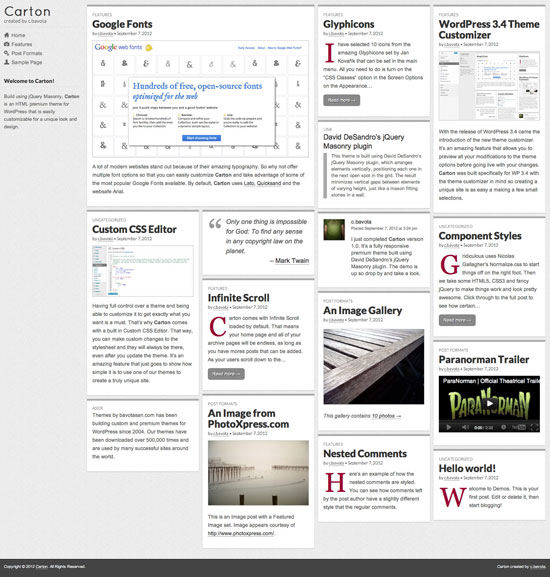Screen dimensions: 550x577
Task: Click the small play icon in video controls
Action: 448,427
